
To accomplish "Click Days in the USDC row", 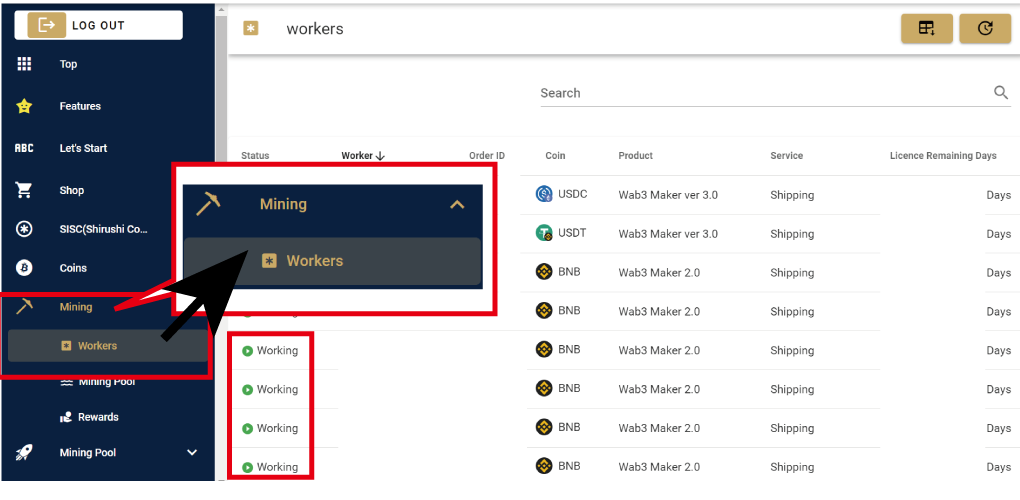I will tap(999, 195).
